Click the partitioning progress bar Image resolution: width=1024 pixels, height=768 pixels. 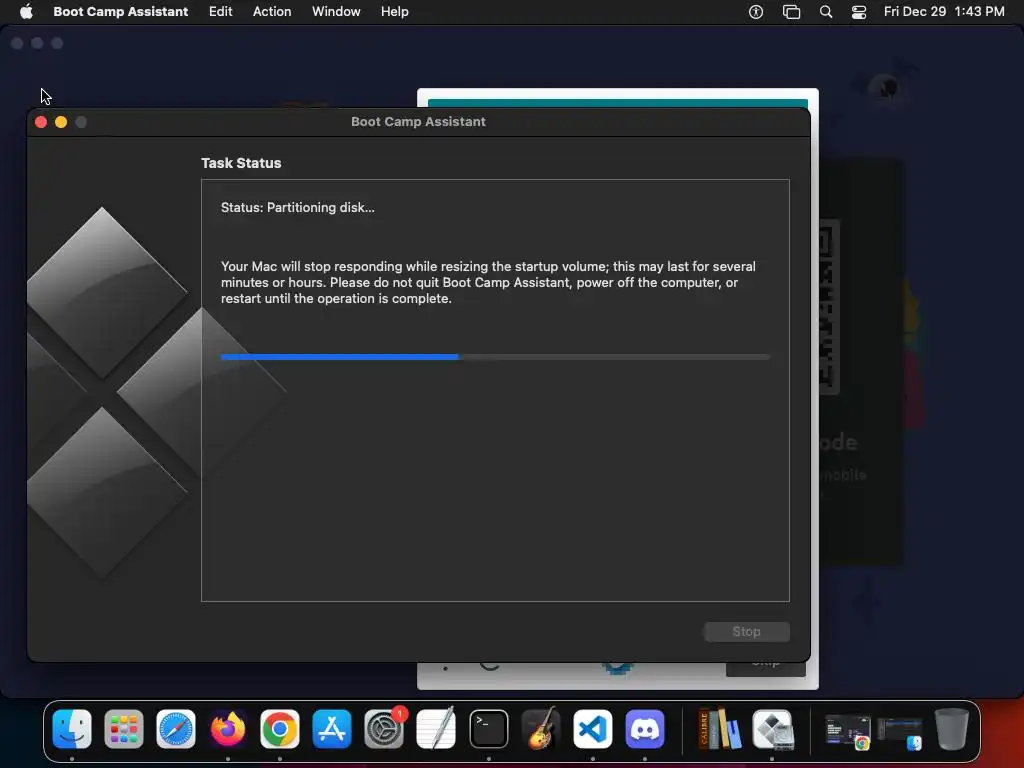496,357
